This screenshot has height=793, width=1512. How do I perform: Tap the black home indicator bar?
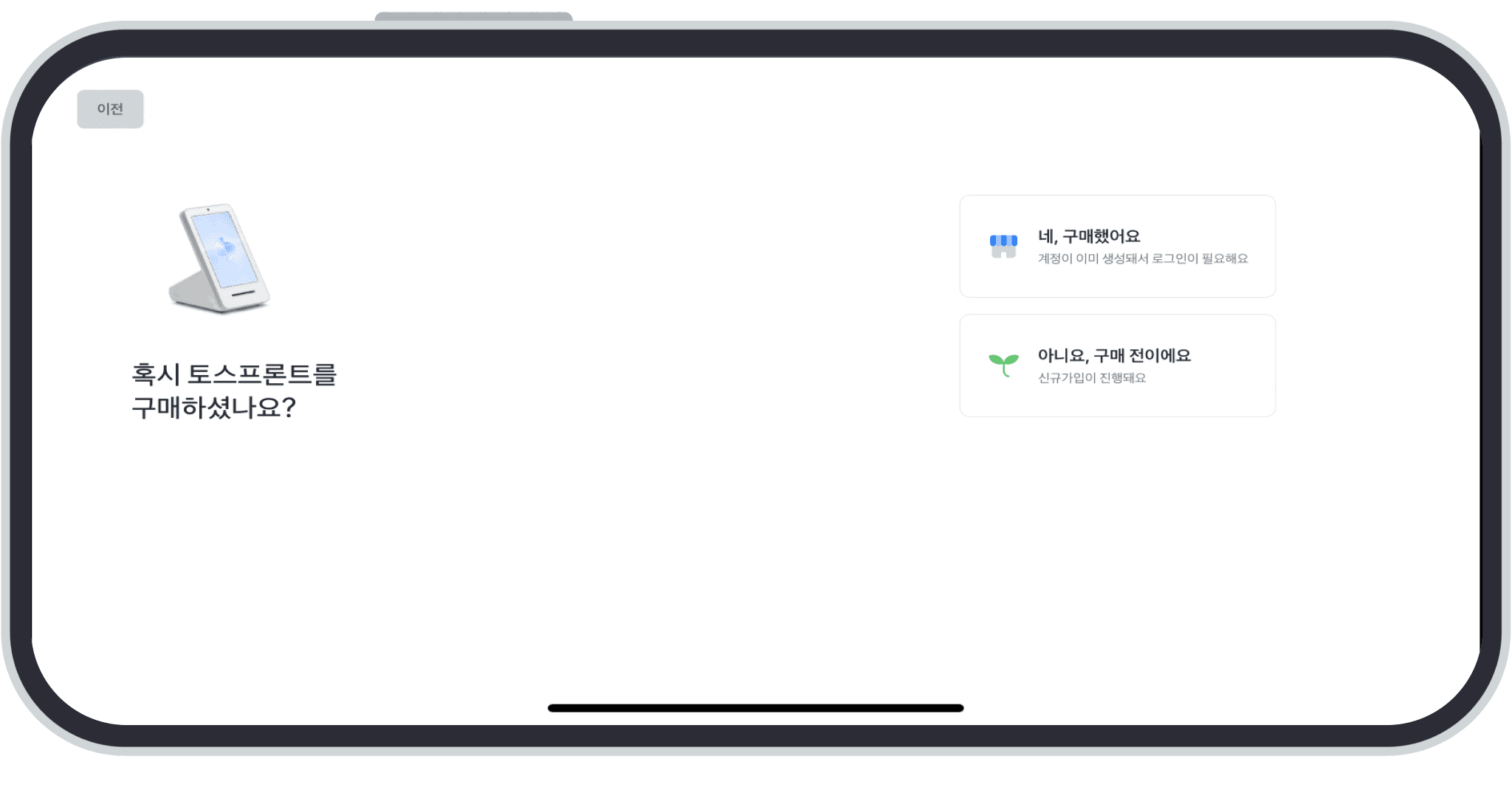755,708
